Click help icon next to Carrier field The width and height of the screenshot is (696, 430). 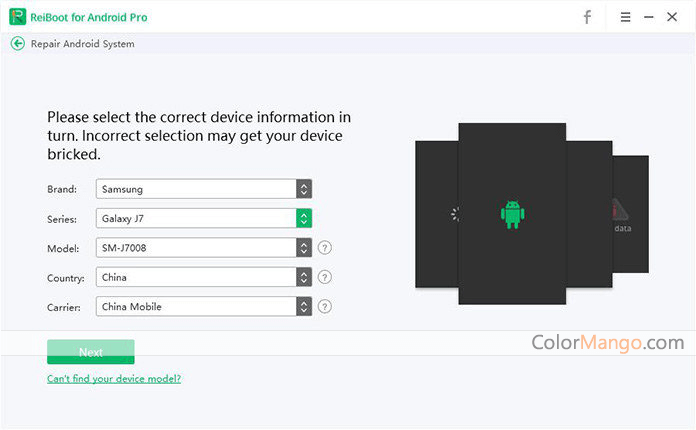pyautogui.click(x=325, y=307)
